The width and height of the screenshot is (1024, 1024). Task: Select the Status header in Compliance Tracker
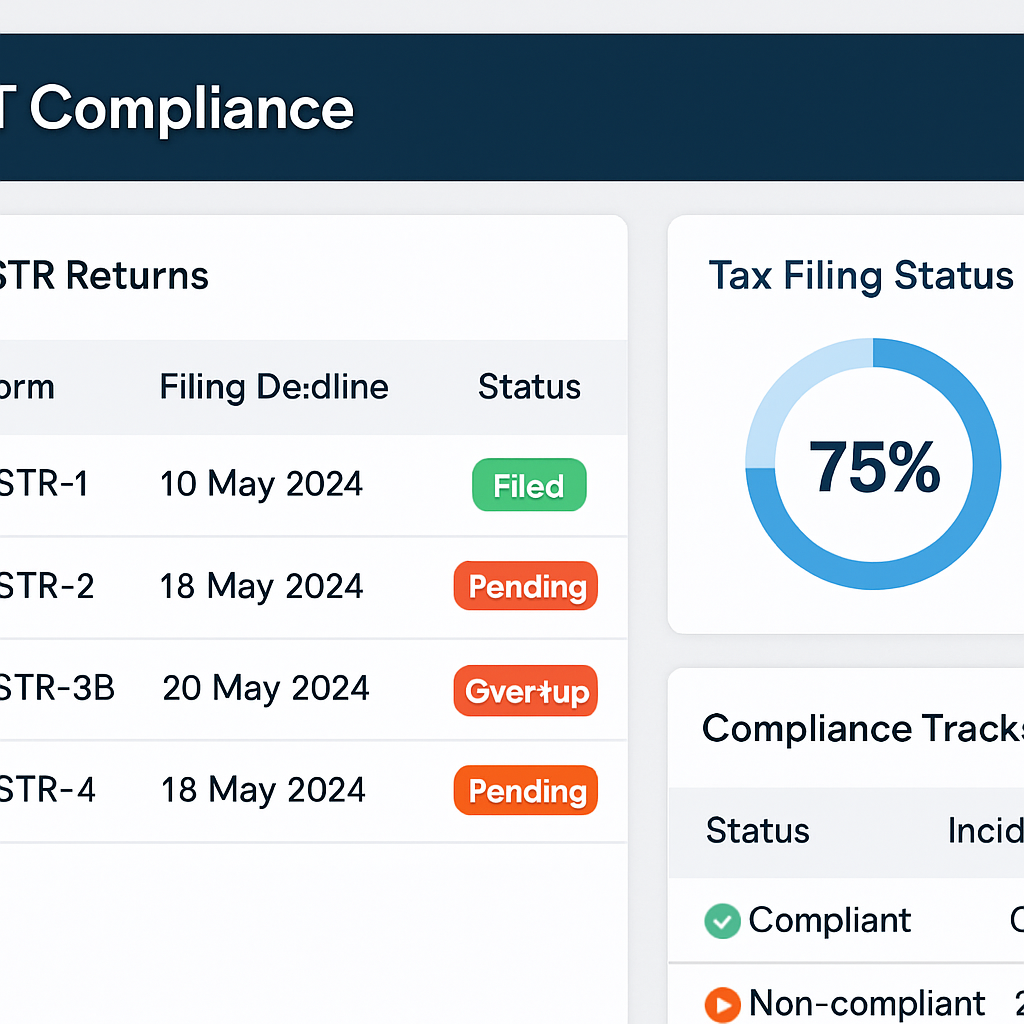tap(758, 831)
